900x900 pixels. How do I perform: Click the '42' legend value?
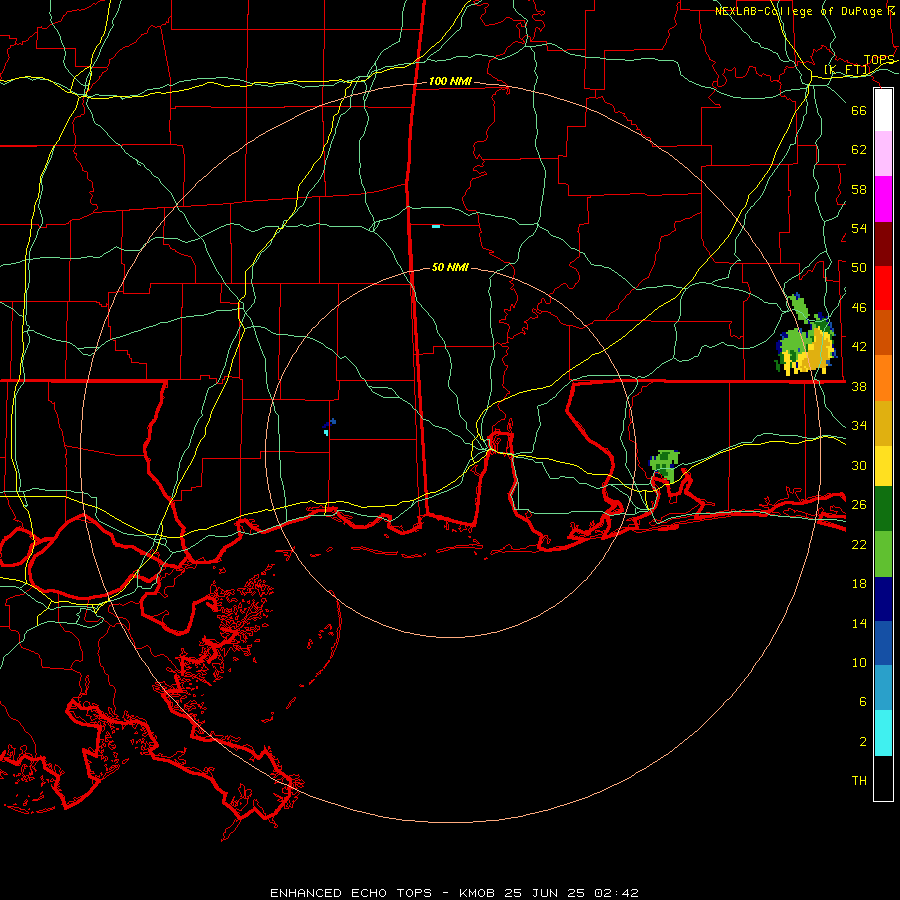click(859, 347)
